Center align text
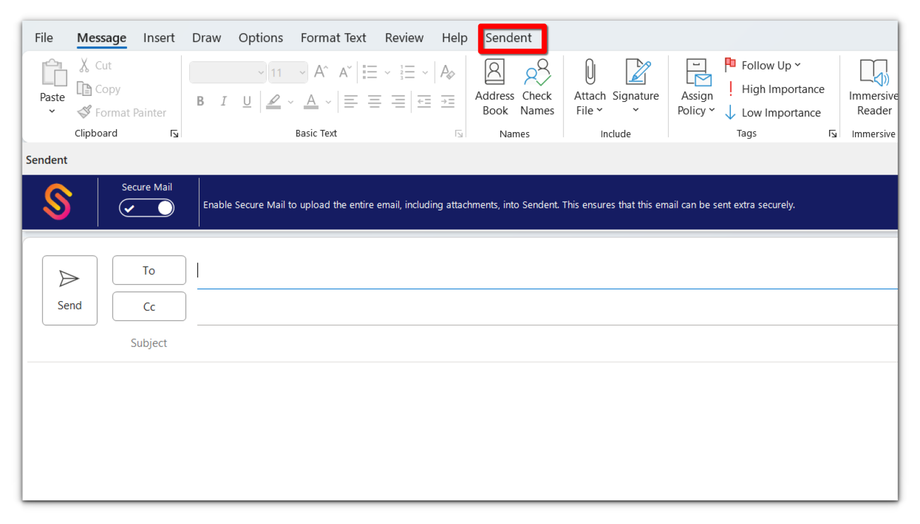The height and width of the screenshot is (524, 920). click(x=374, y=102)
